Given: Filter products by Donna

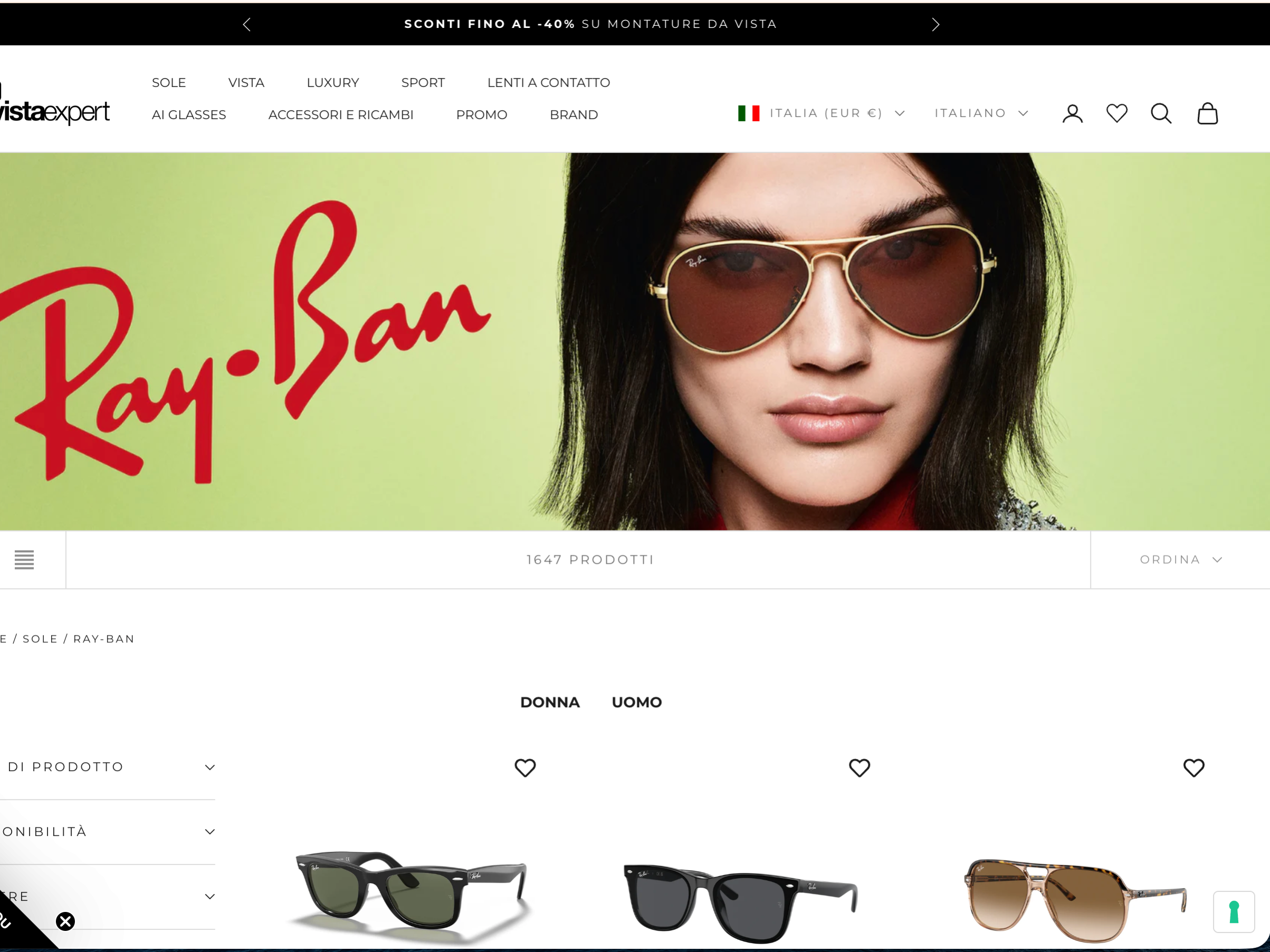Looking at the screenshot, I should point(550,703).
